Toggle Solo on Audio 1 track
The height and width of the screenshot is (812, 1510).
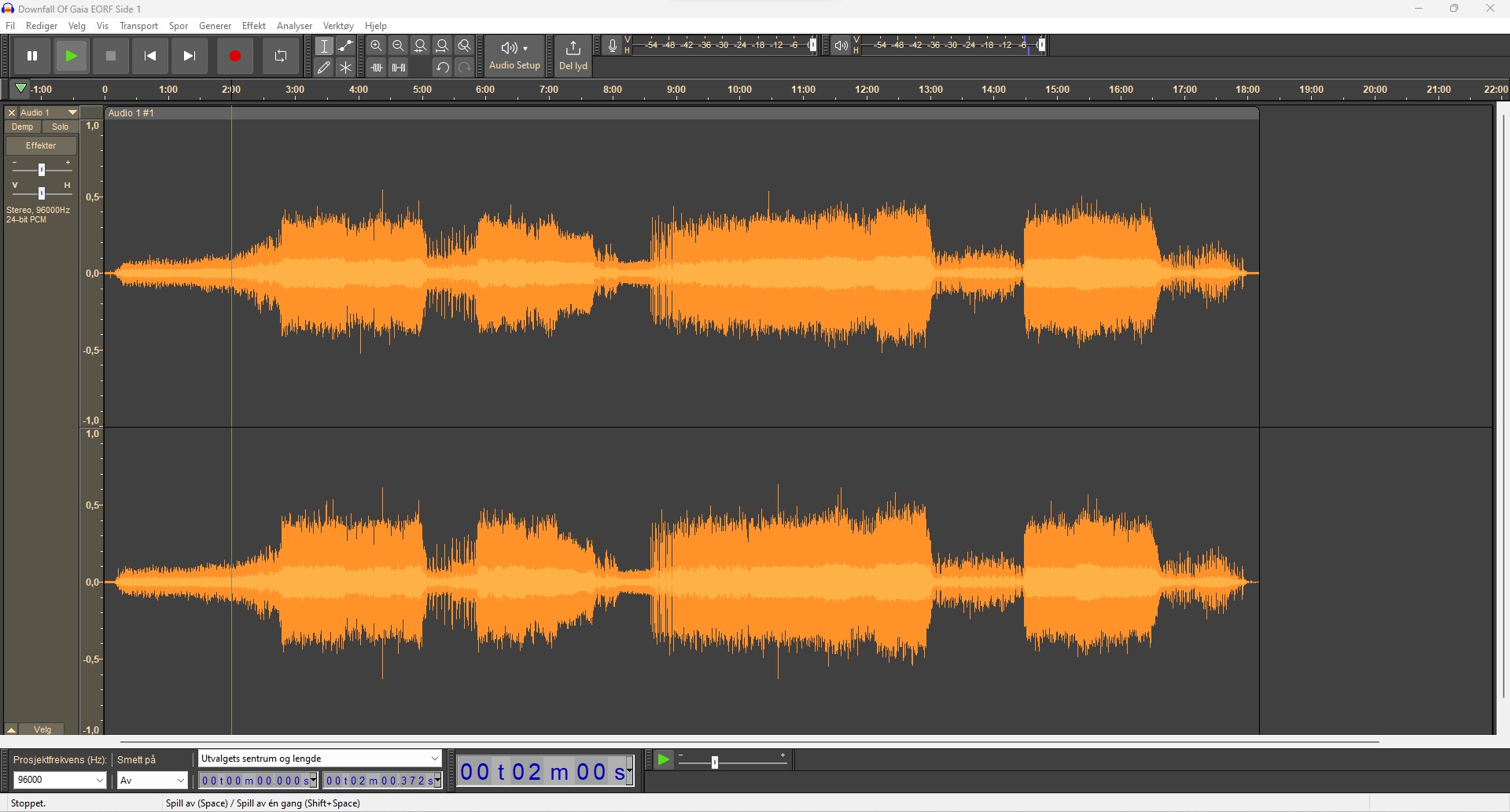point(61,127)
